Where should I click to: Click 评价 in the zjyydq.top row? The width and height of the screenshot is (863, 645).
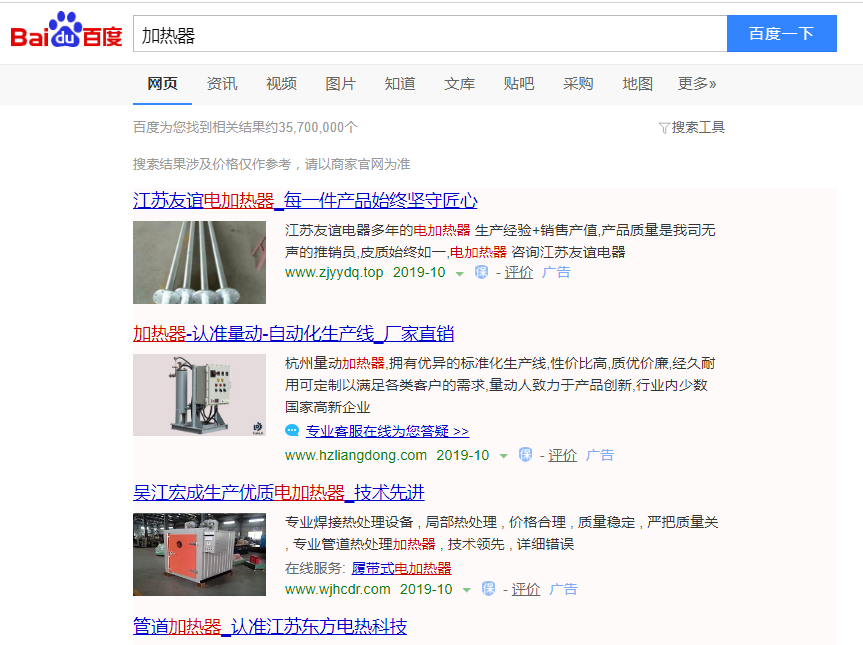(x=519, y=272)
